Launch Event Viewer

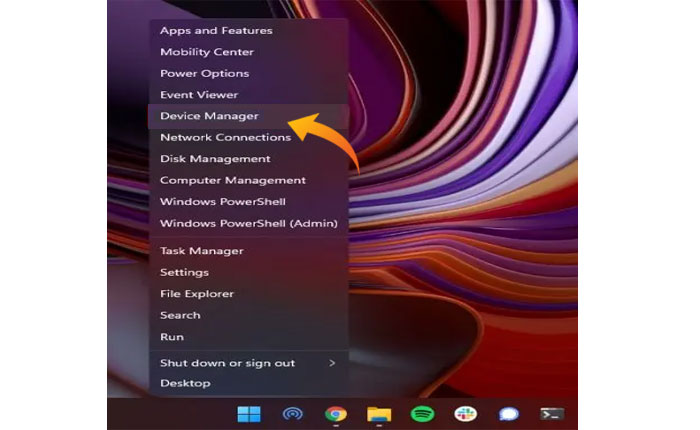click(199, 95)
